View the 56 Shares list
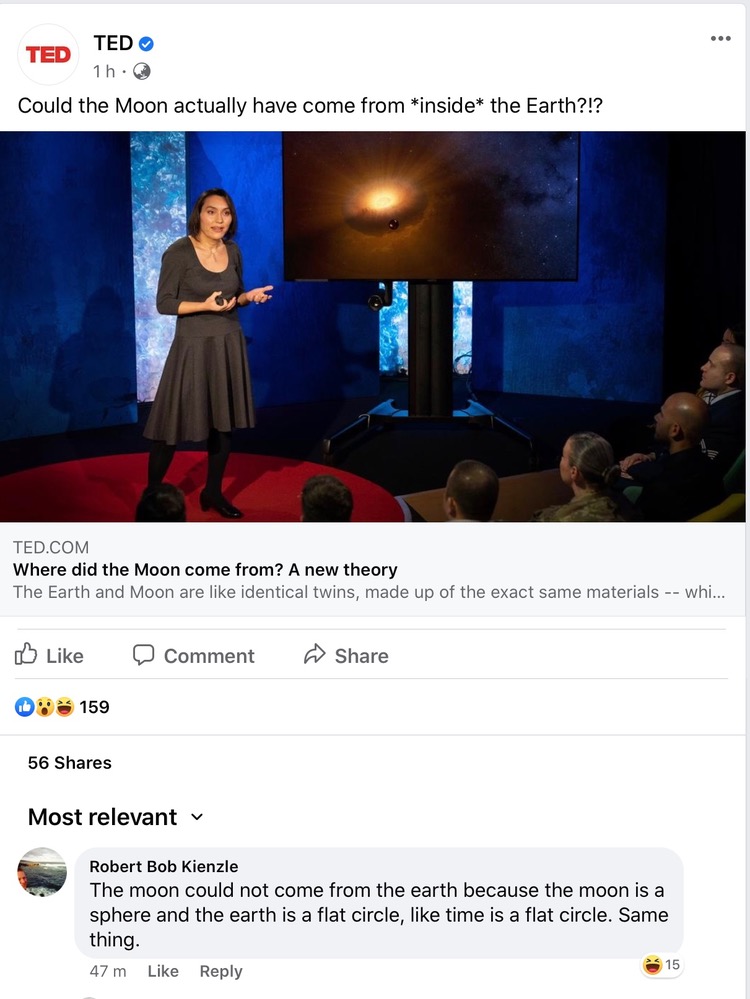750x999 pixels. coord(69,763)
